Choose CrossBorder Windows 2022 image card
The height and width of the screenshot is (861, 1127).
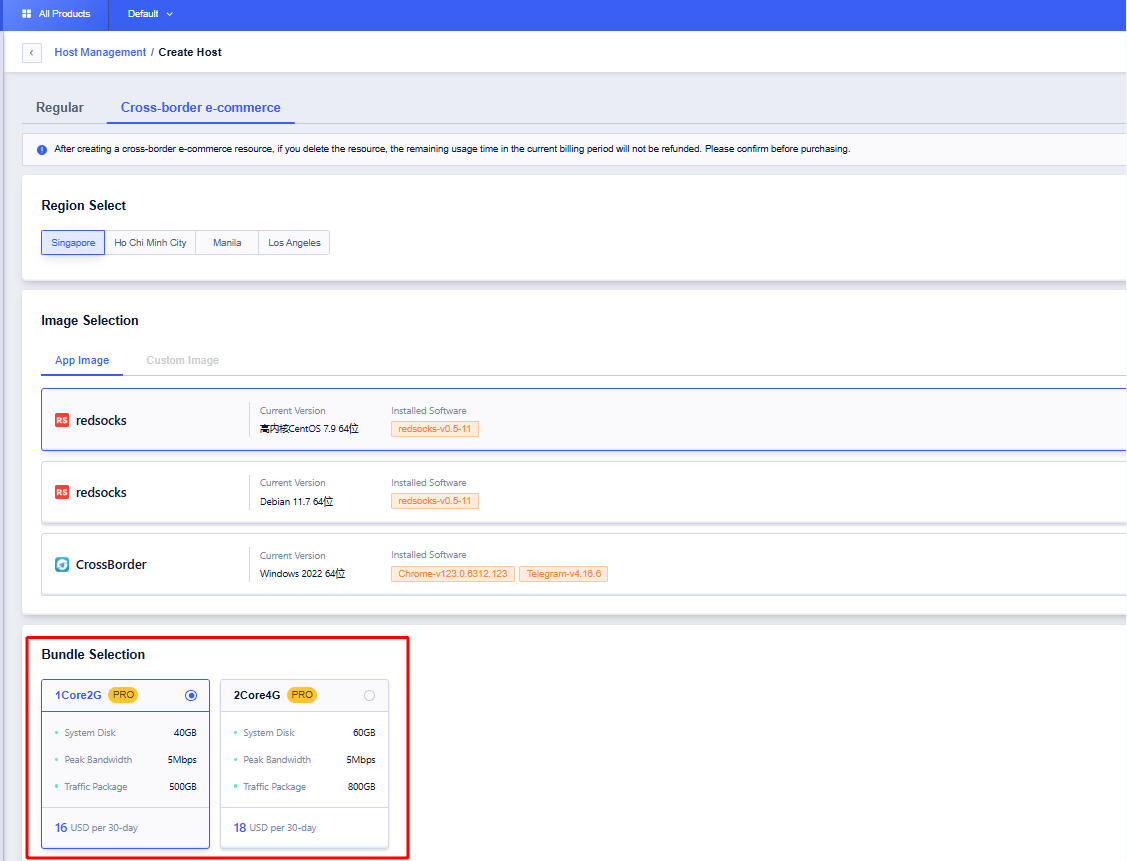click(584, 564)
